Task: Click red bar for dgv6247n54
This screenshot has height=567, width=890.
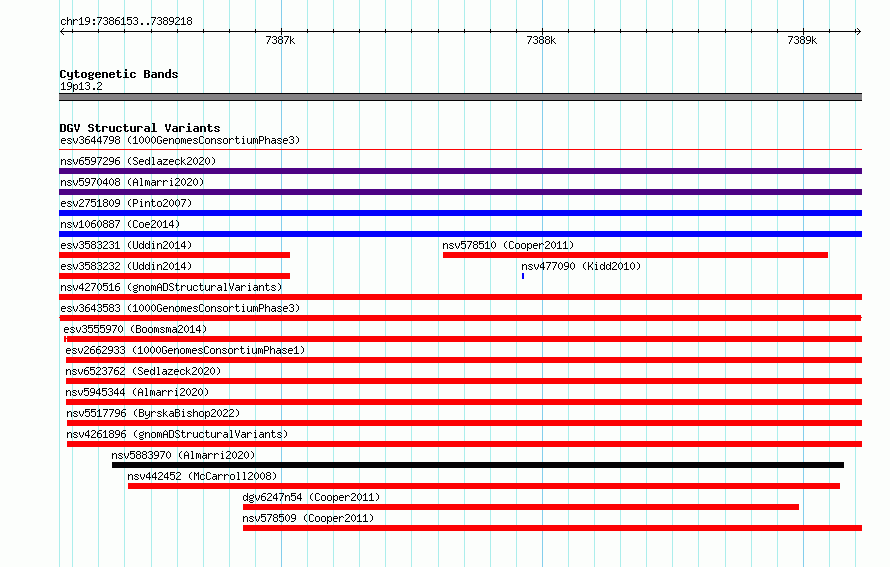Action: tap(520, 507)
